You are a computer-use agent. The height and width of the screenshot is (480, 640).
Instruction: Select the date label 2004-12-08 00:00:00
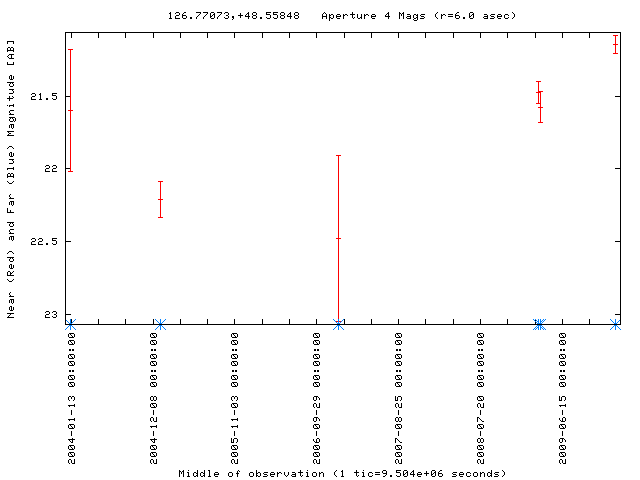click(153, 398)
